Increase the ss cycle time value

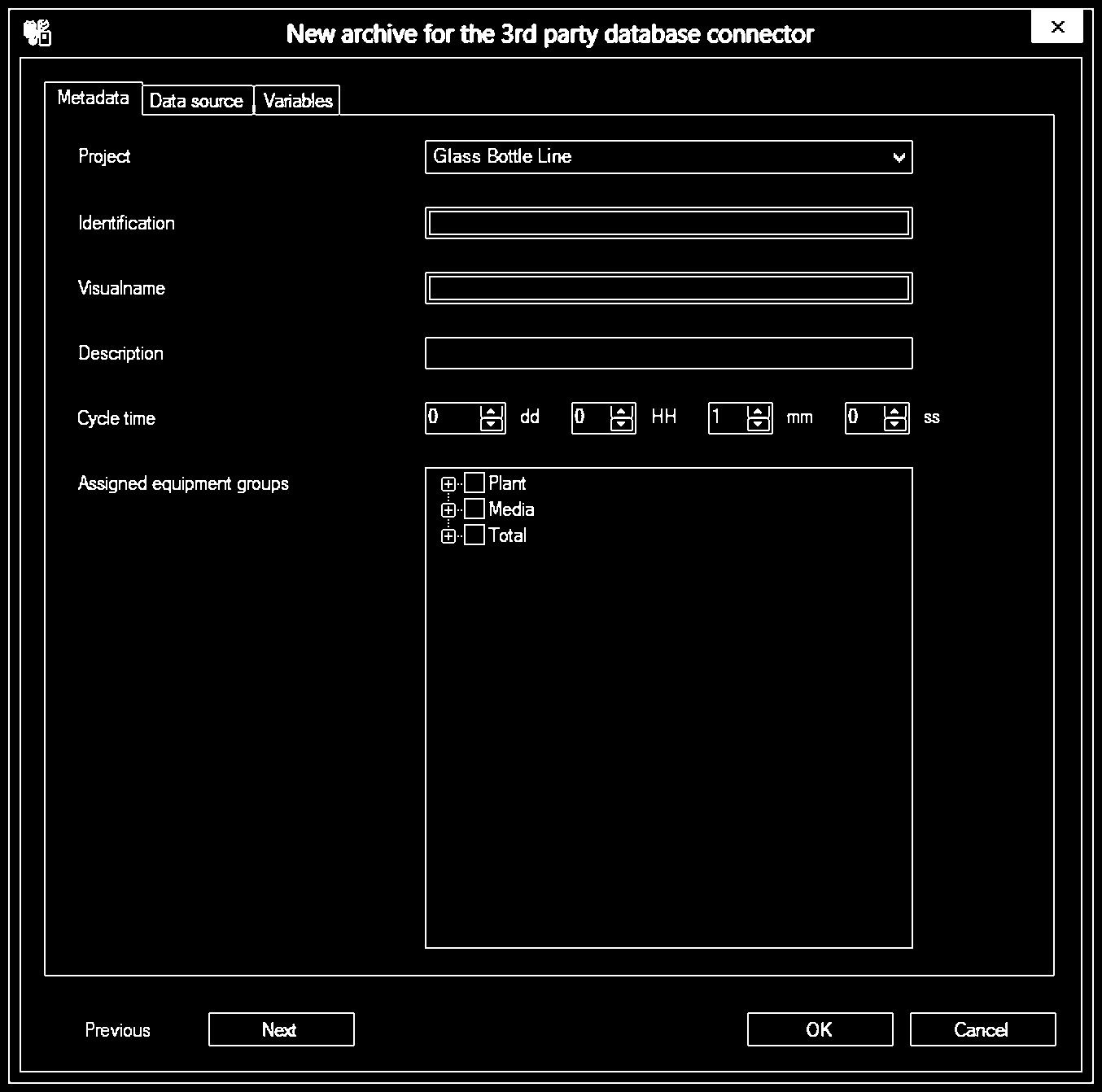[895, 412]
